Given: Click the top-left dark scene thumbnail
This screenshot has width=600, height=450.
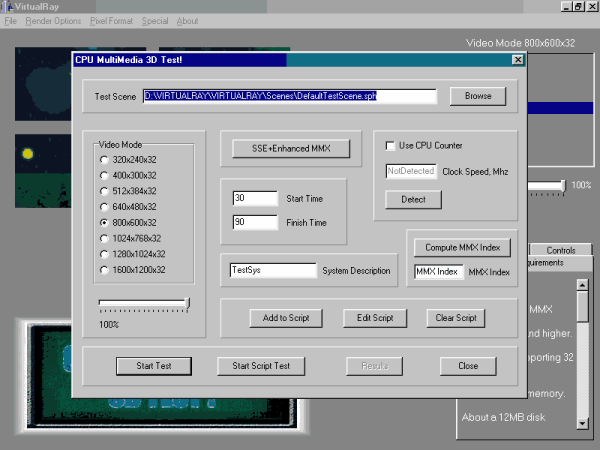Looking at the screenshot, I should [x=43, y=84].
